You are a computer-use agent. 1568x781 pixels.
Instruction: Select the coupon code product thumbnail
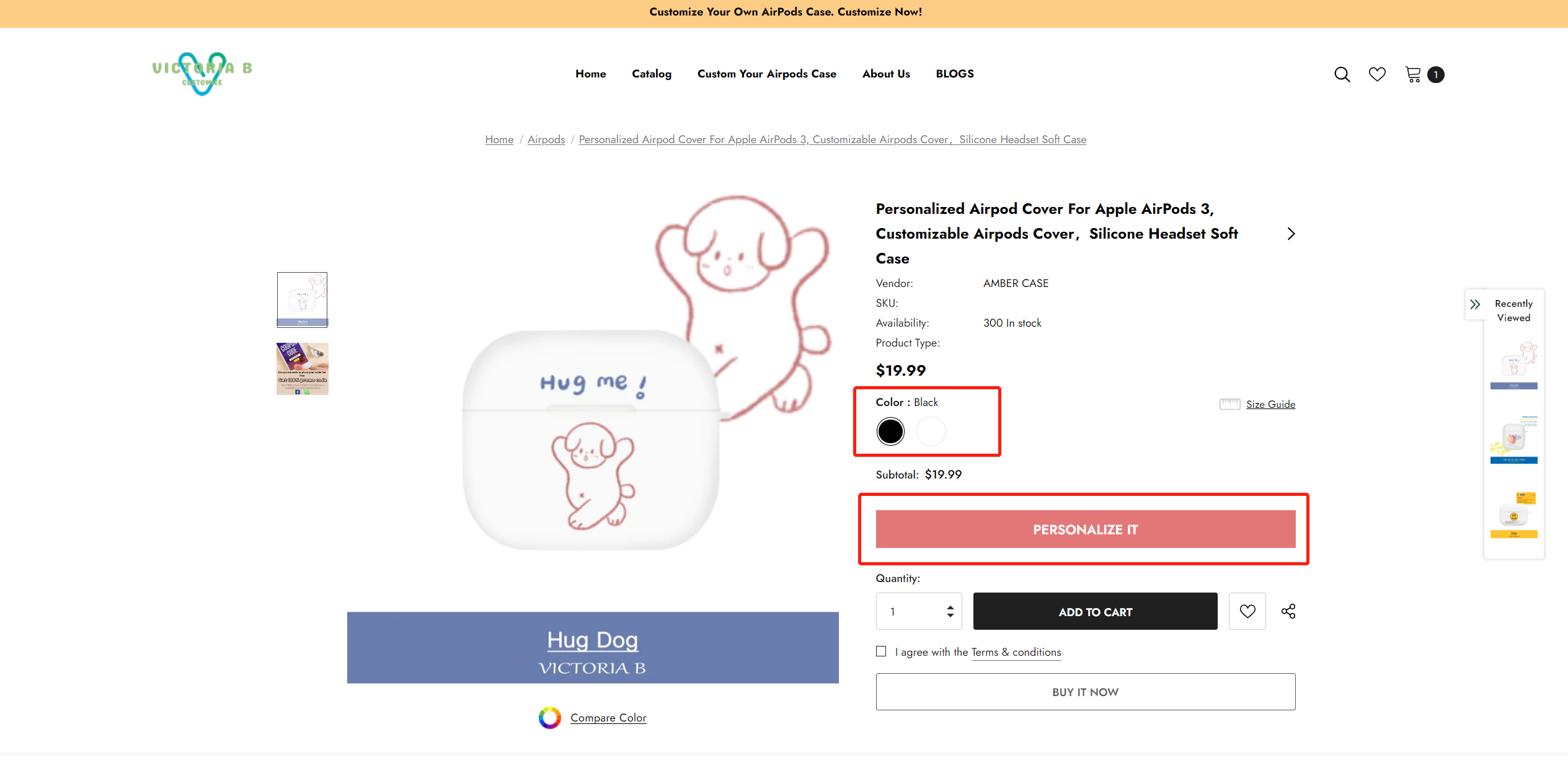(x=303, y=369)
